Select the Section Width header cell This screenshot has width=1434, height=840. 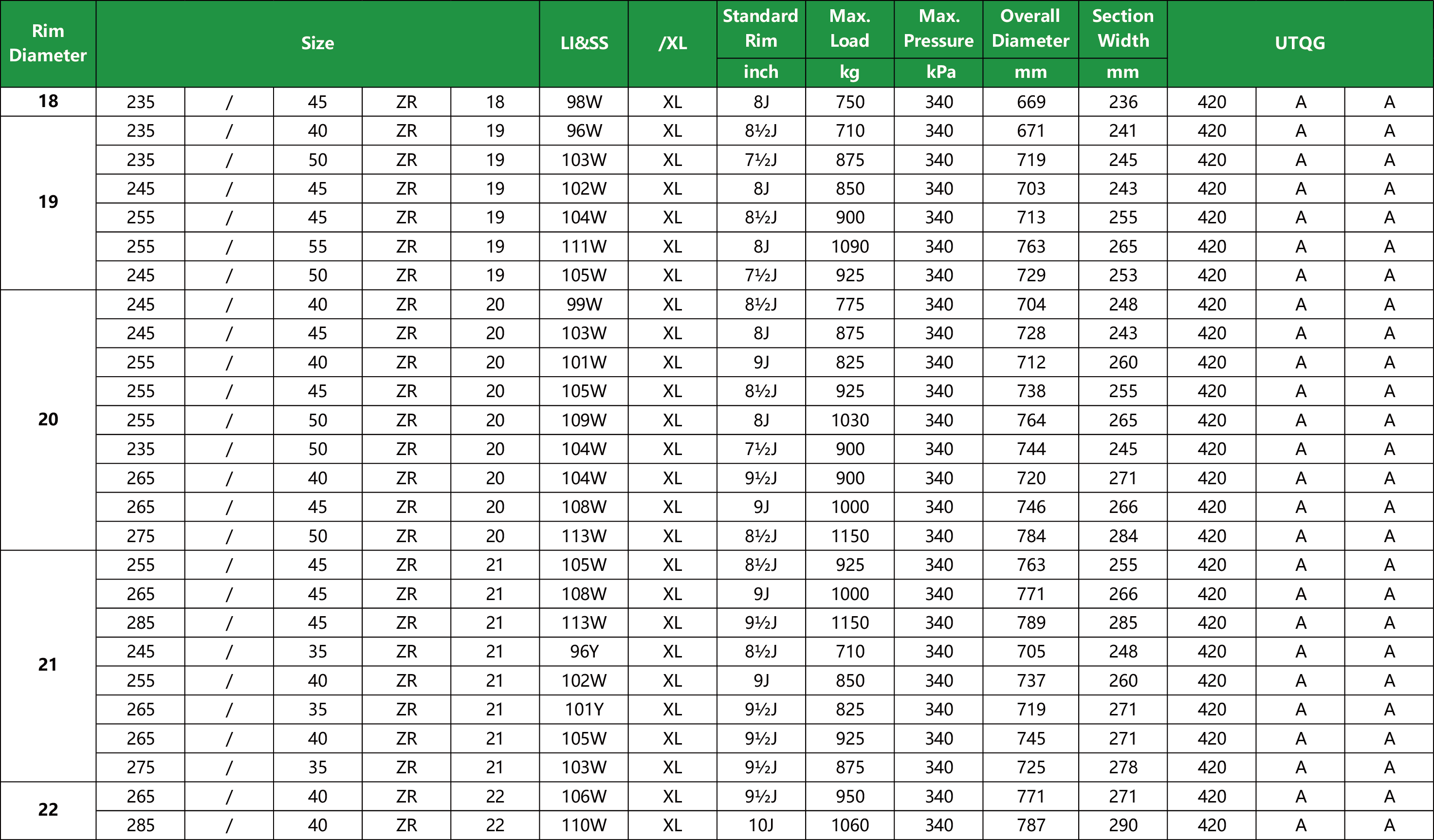click(x=1123, y=28)
